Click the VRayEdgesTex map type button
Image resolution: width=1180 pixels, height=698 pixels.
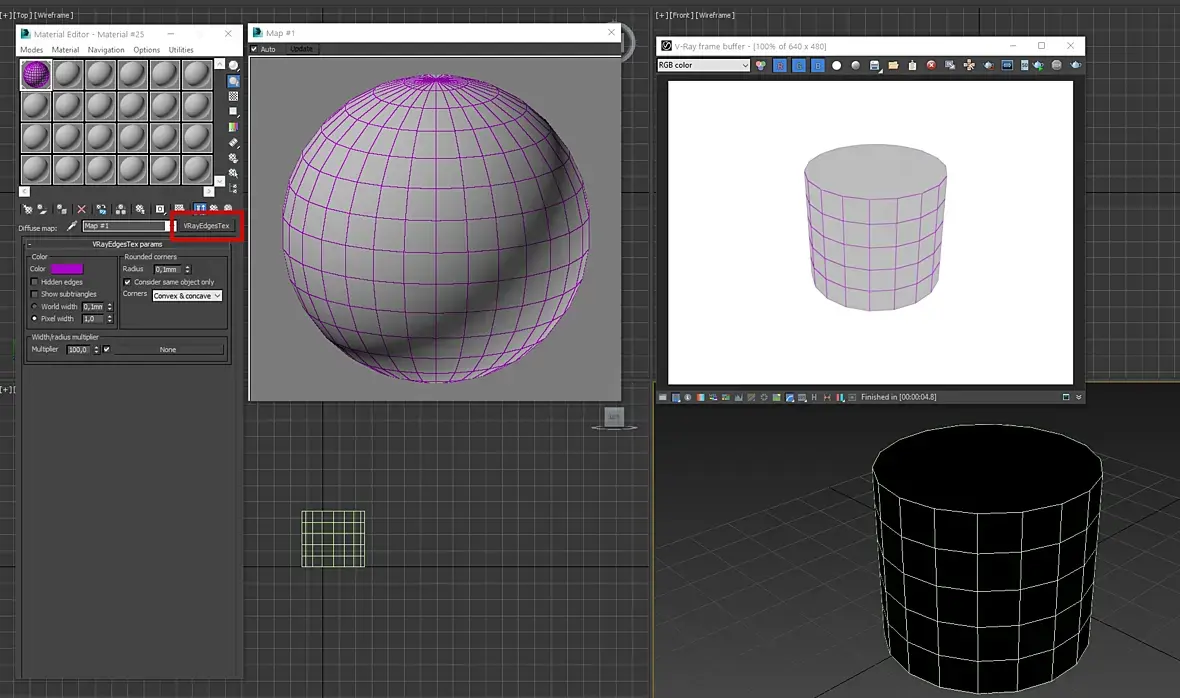pyautogui.click(x=206, y=226)
